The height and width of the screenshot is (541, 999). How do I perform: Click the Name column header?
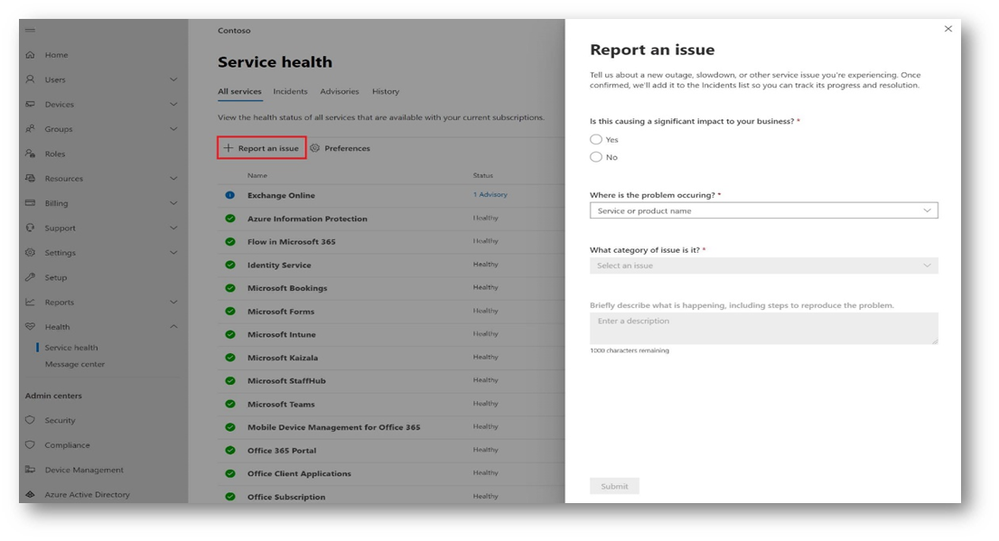(x=257, y=175)
